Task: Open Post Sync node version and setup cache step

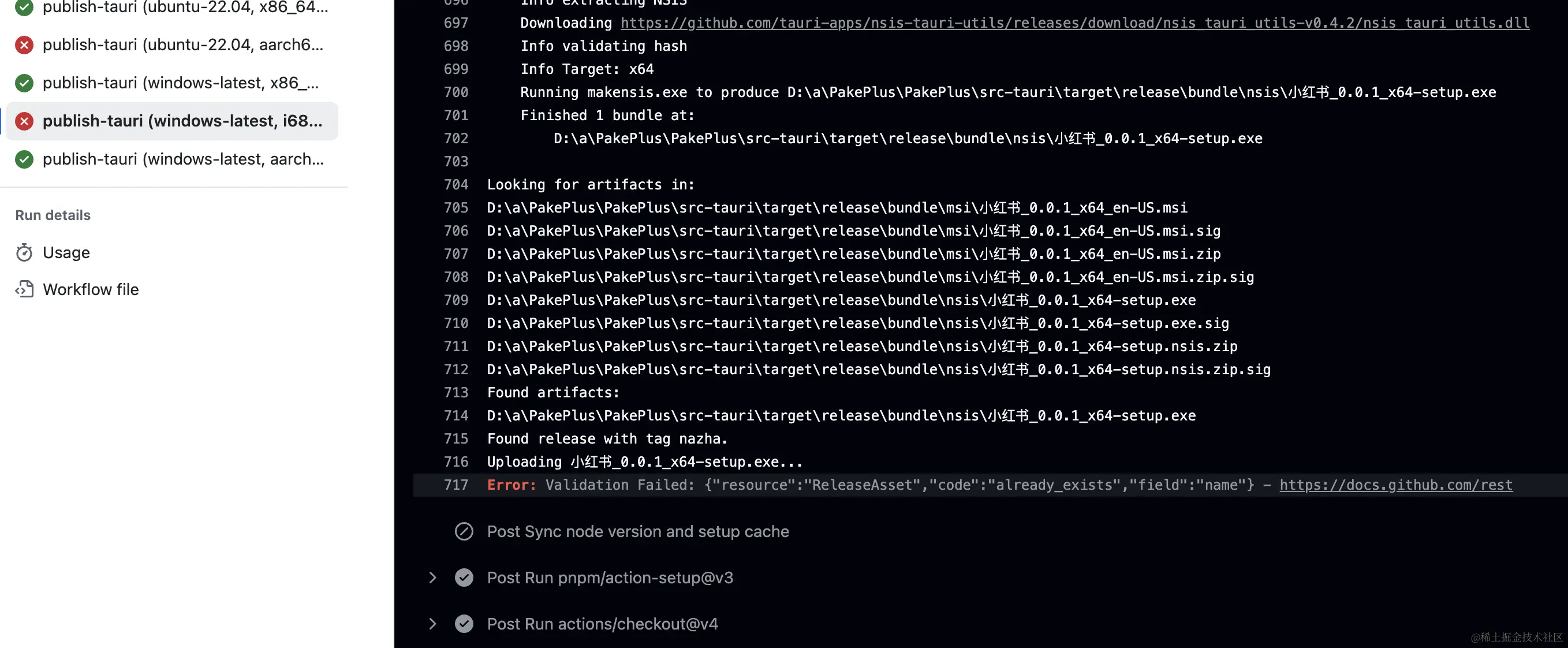Action: coord(637,532)
